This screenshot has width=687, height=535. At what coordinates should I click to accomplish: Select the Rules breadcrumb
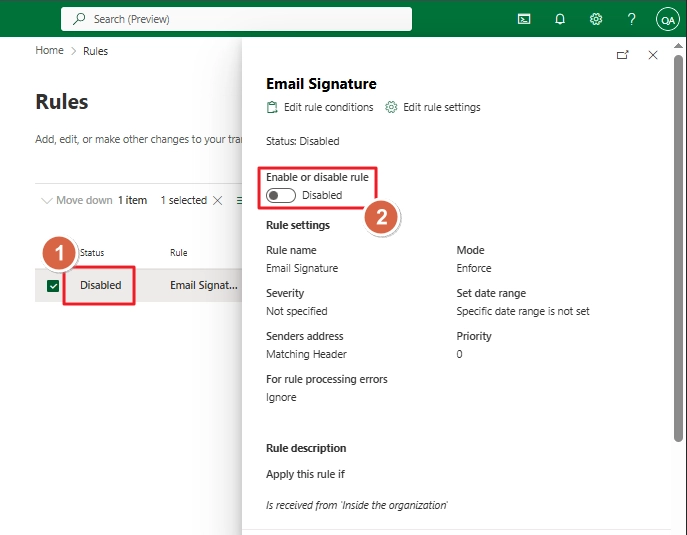pyautogui.click(x=96, y=51)
